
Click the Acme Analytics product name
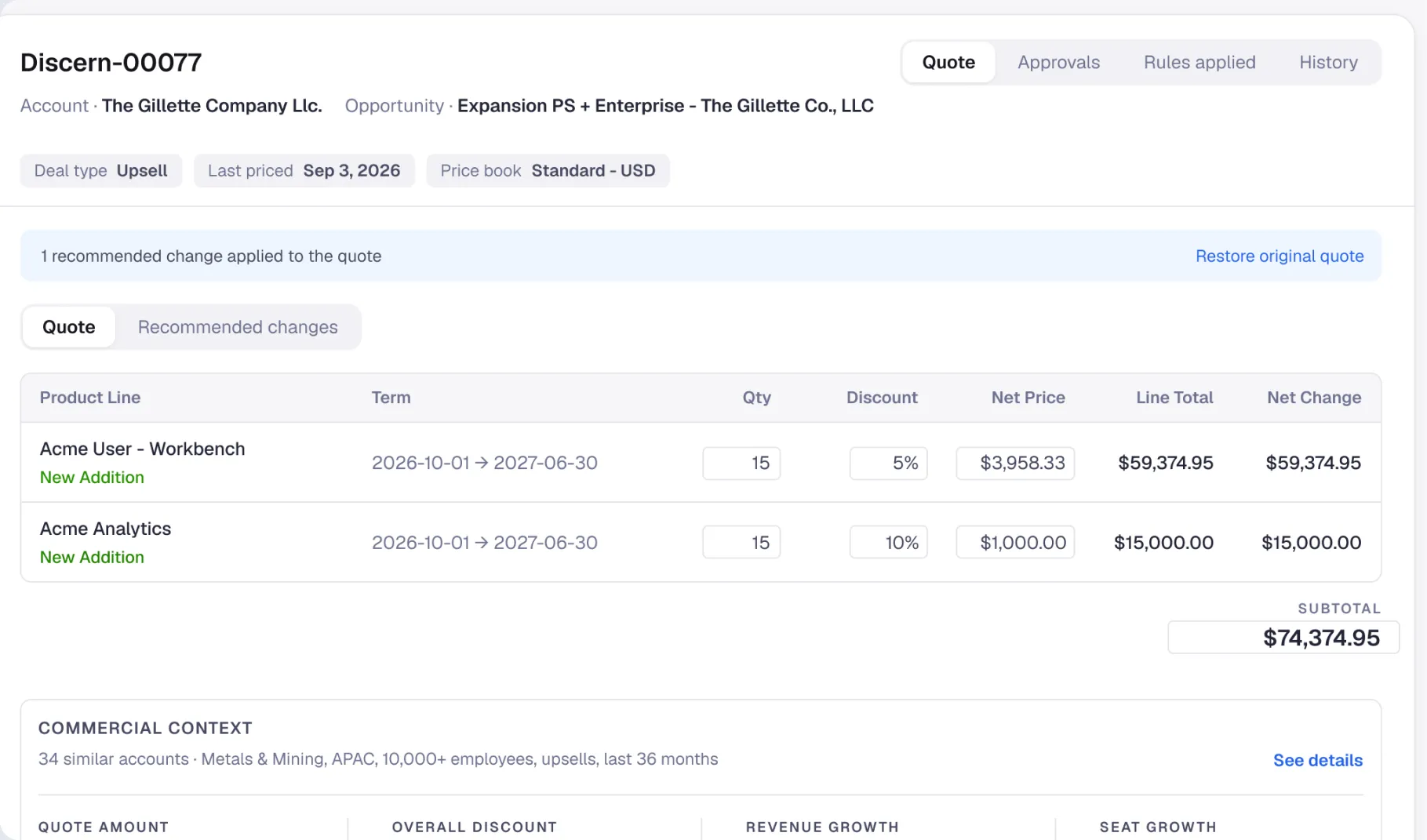click(105, 529)
